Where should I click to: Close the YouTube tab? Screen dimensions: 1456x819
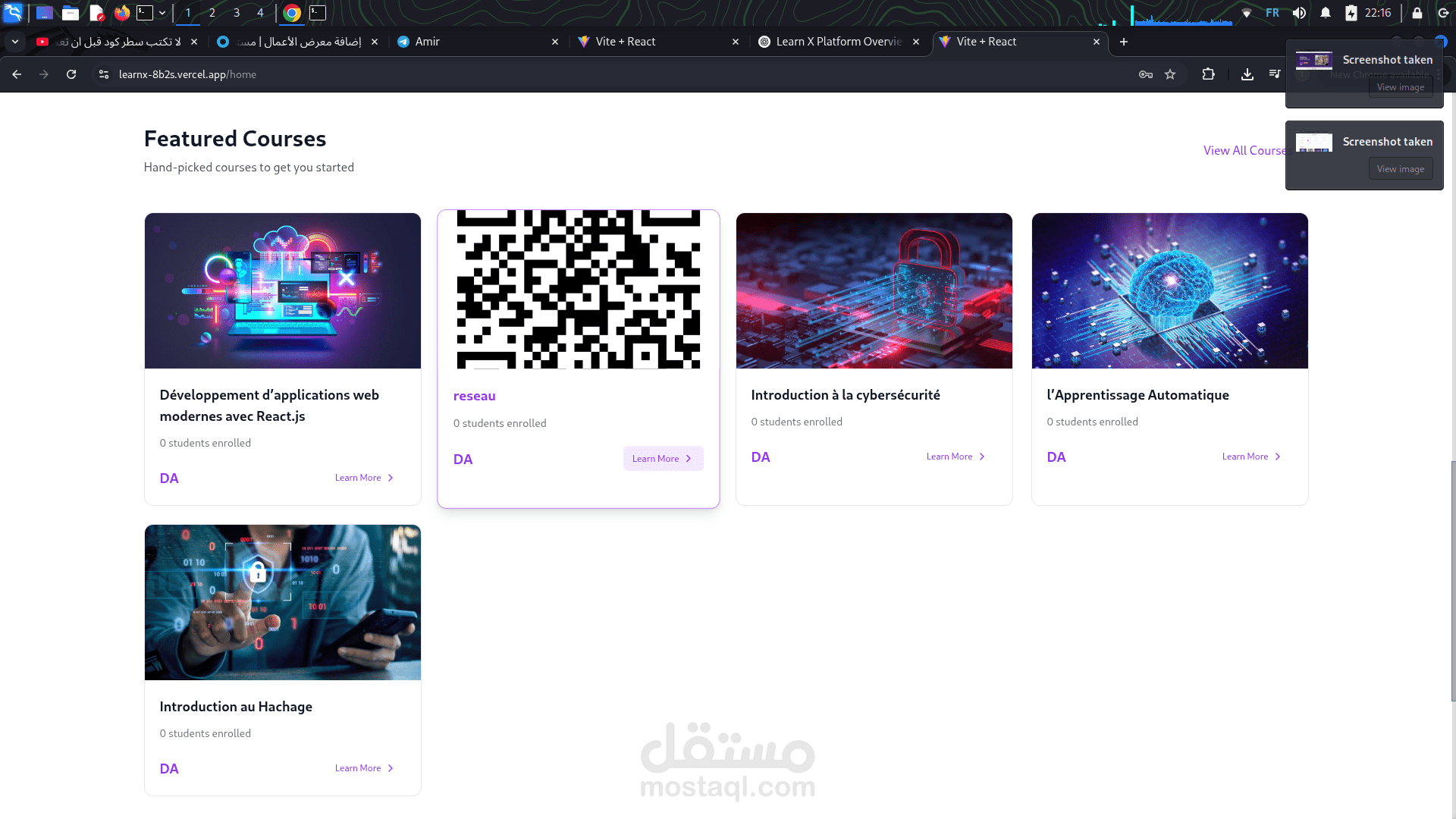(x=194, y=42)
